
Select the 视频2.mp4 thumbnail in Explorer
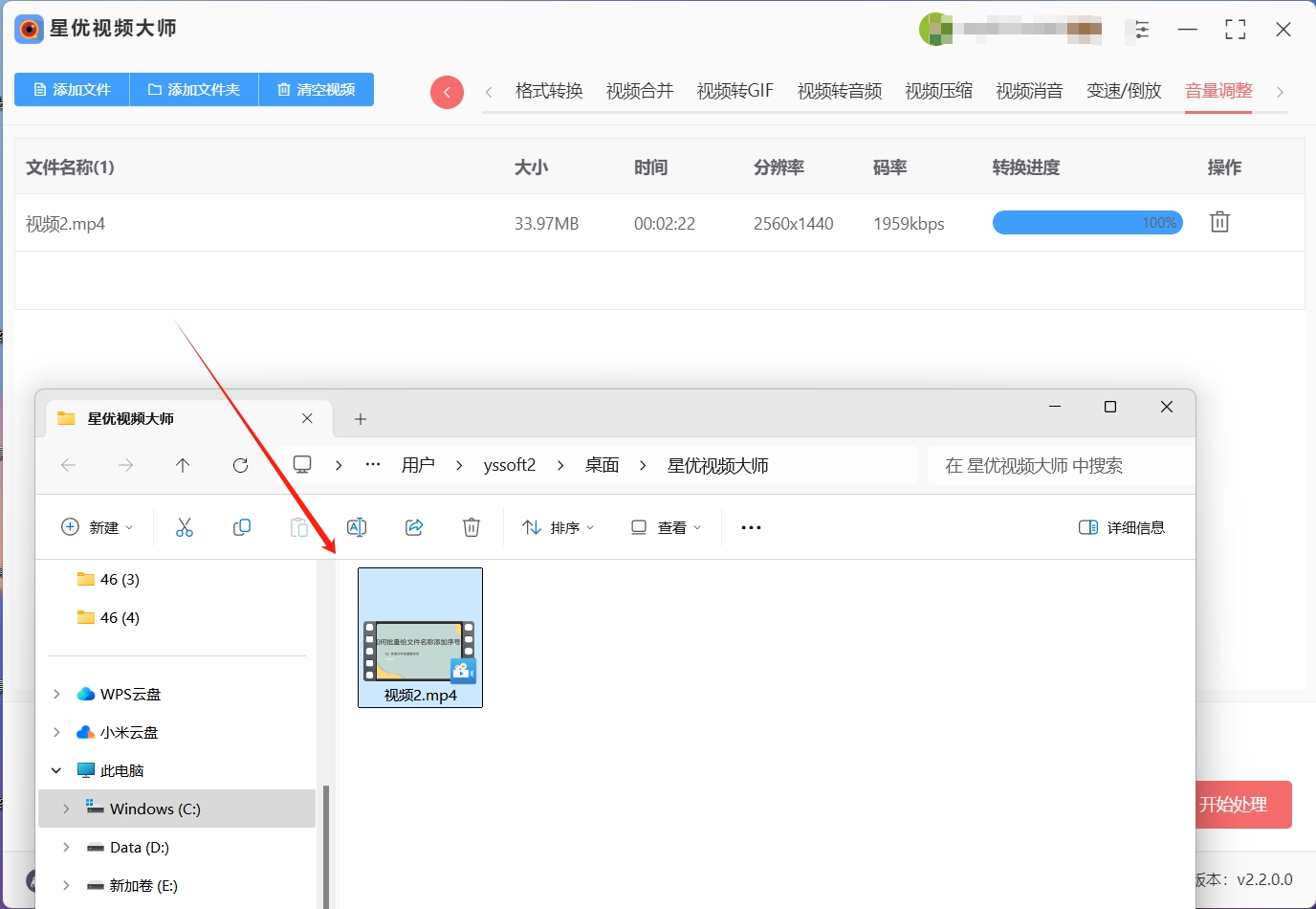(420, 637)
